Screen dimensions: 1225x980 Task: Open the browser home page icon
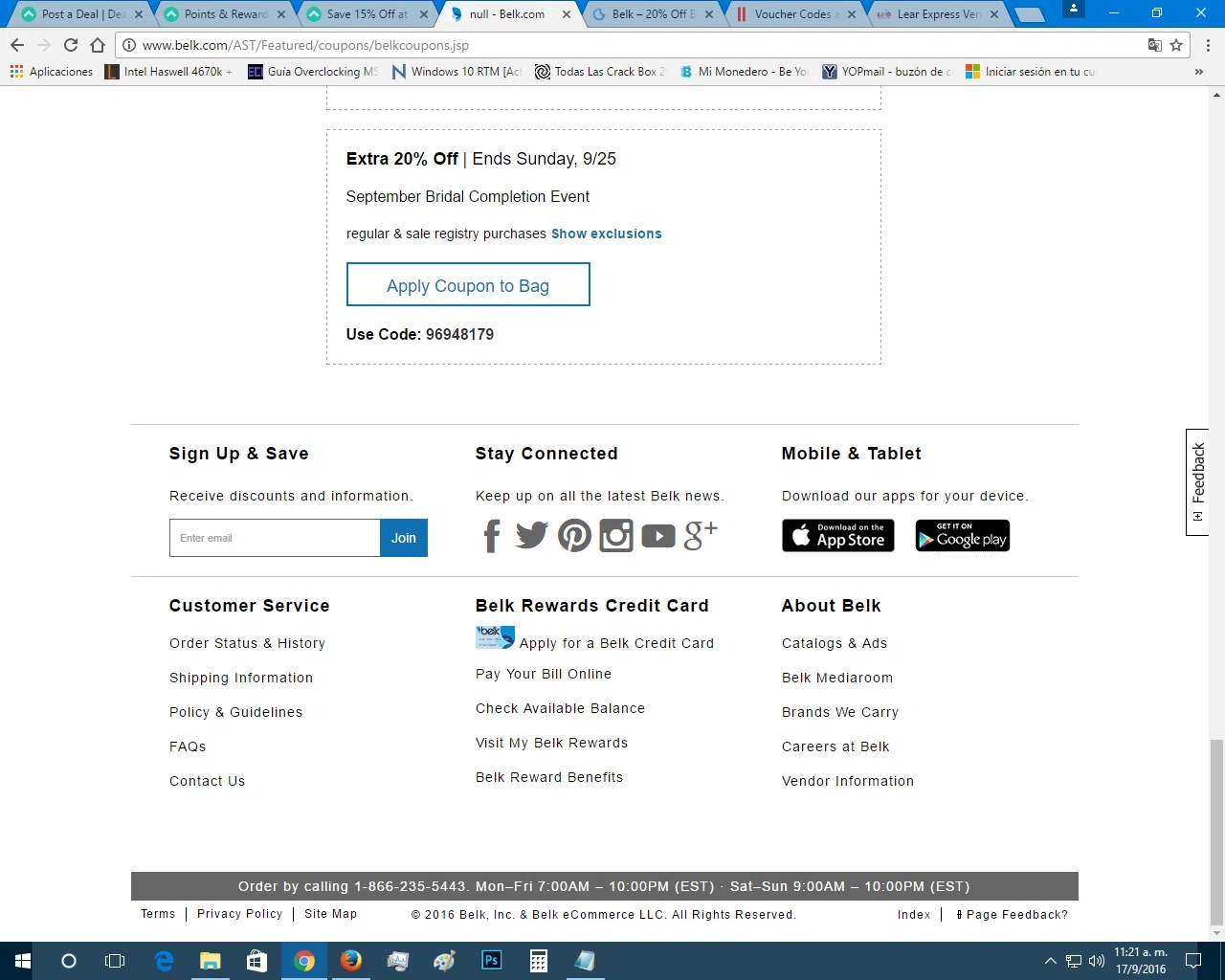(x=98, y=45)
